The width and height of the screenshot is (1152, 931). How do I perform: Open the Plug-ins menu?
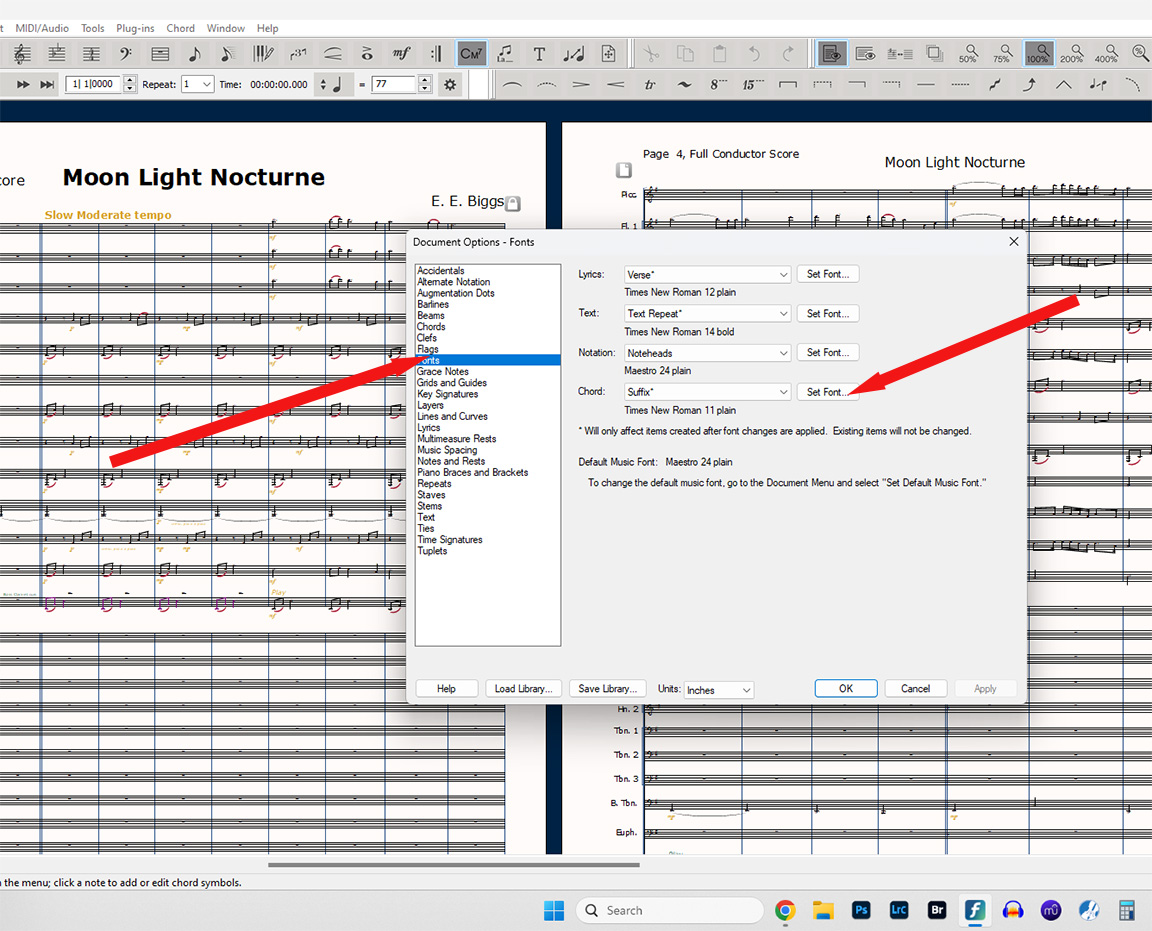[135, 28]
